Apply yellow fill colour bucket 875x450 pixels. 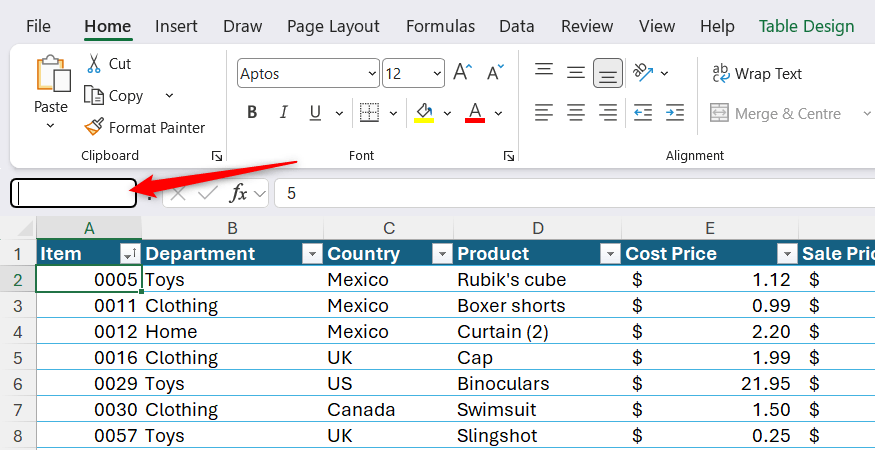point(424,113)
